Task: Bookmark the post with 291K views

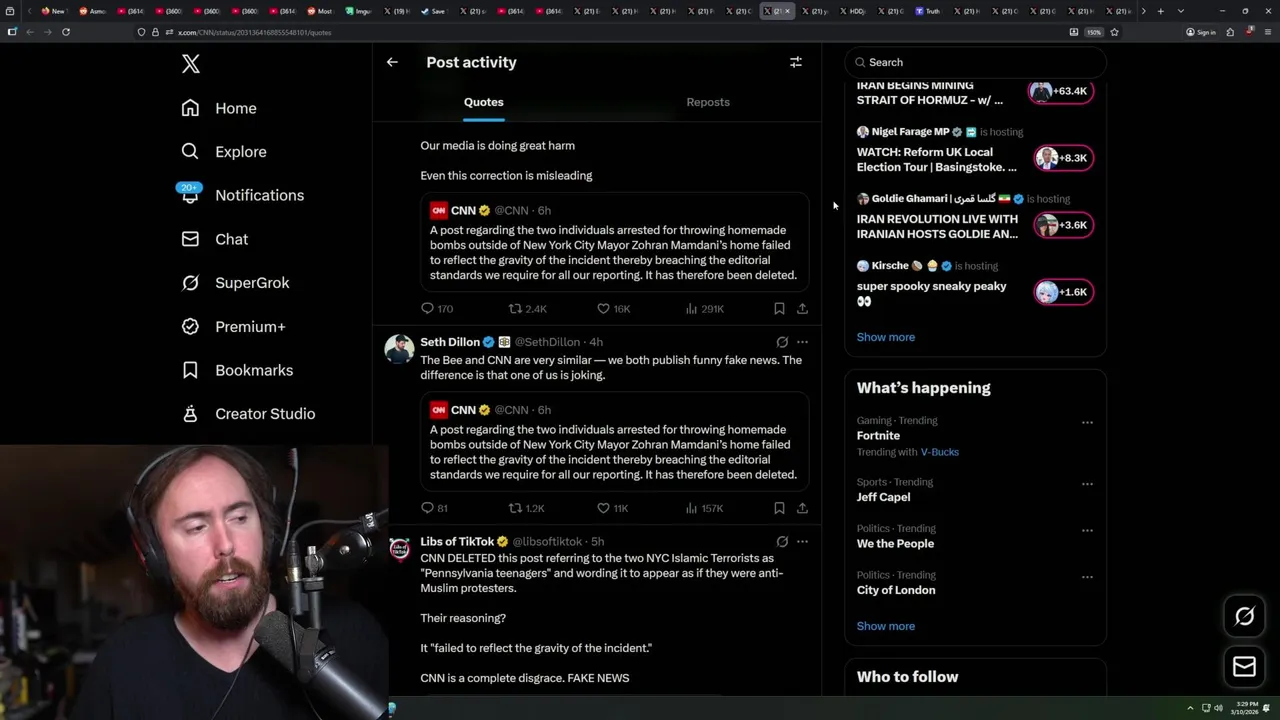Action: [x=779, y=309]
